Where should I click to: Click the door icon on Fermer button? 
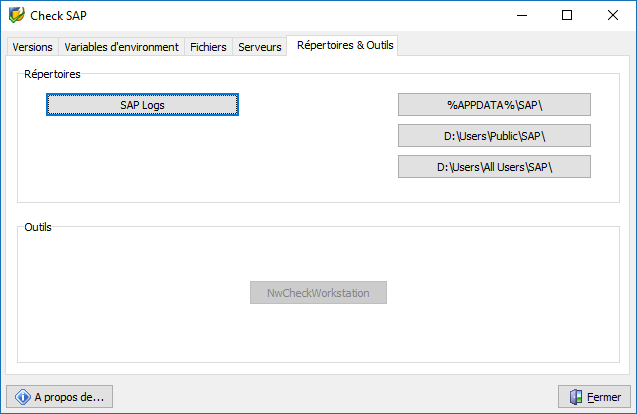pos(576,397)
